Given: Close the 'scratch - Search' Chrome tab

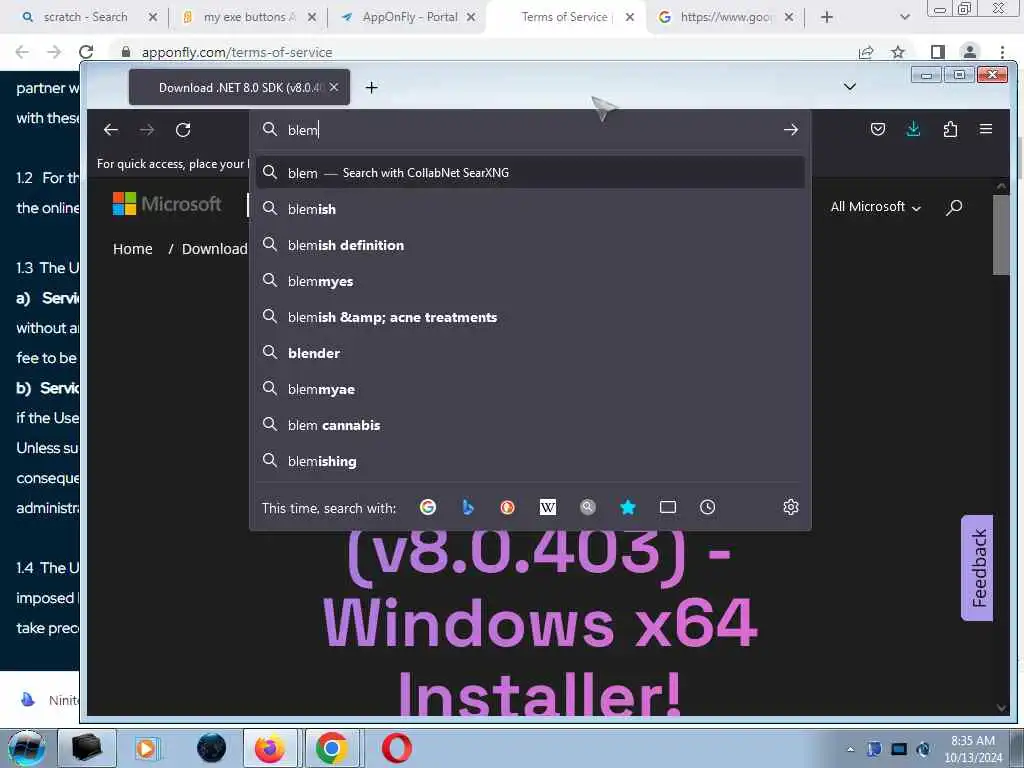Looking at the screenshot, I should [153, 17].
